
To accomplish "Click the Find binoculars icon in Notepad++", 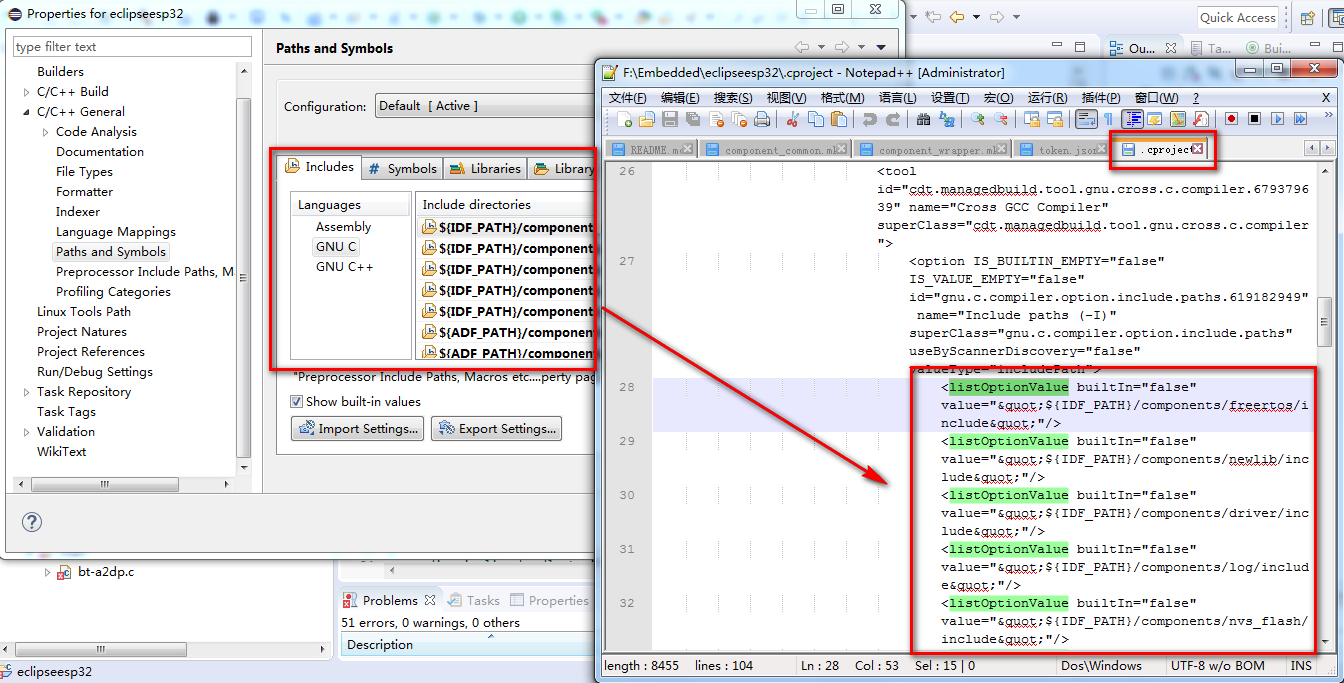I will tap(923, 119).
